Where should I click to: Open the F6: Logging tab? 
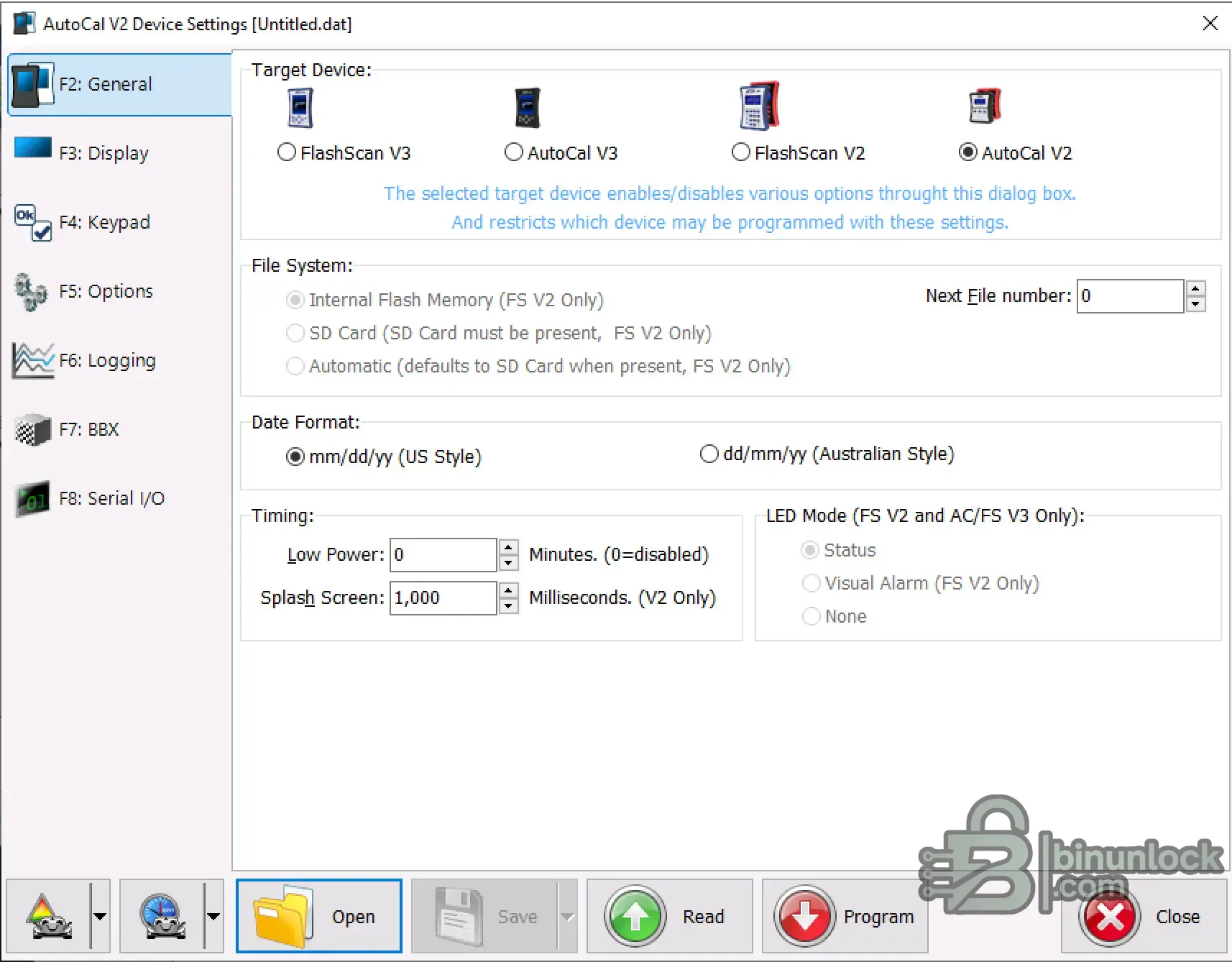(119, 360)
